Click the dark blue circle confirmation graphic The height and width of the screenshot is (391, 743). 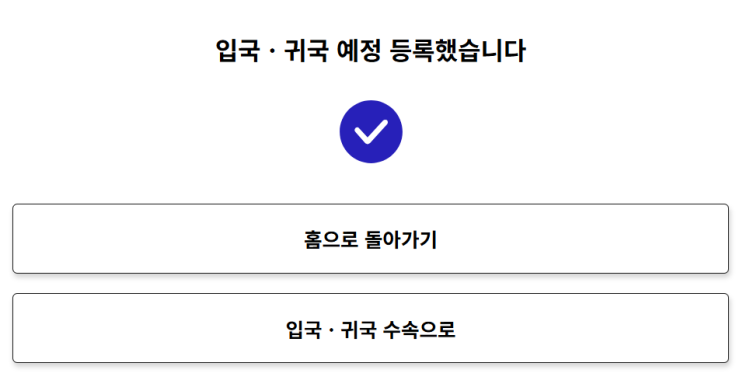pos(371,132)
